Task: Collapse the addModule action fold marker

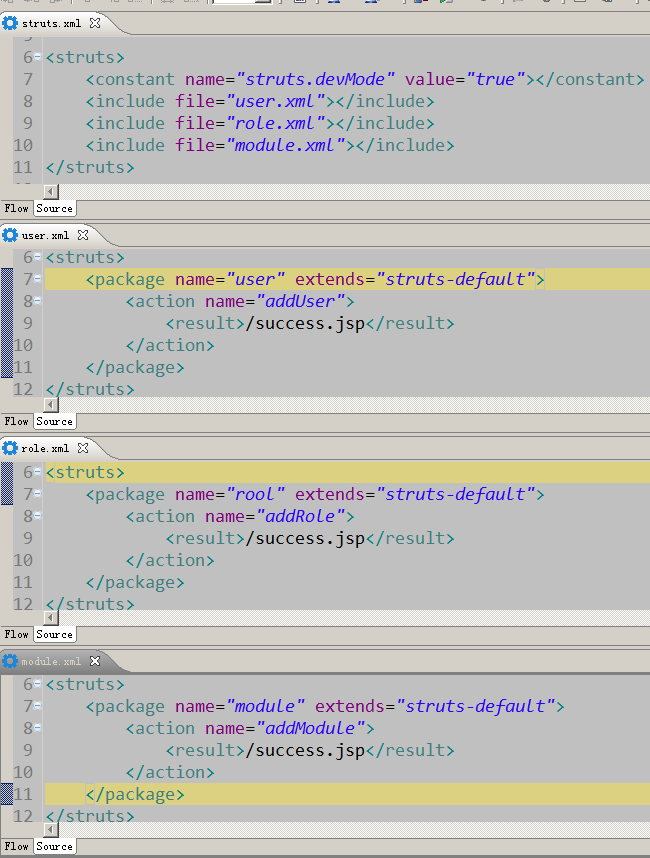Action: pyautogui.click(x=38, y=727)
